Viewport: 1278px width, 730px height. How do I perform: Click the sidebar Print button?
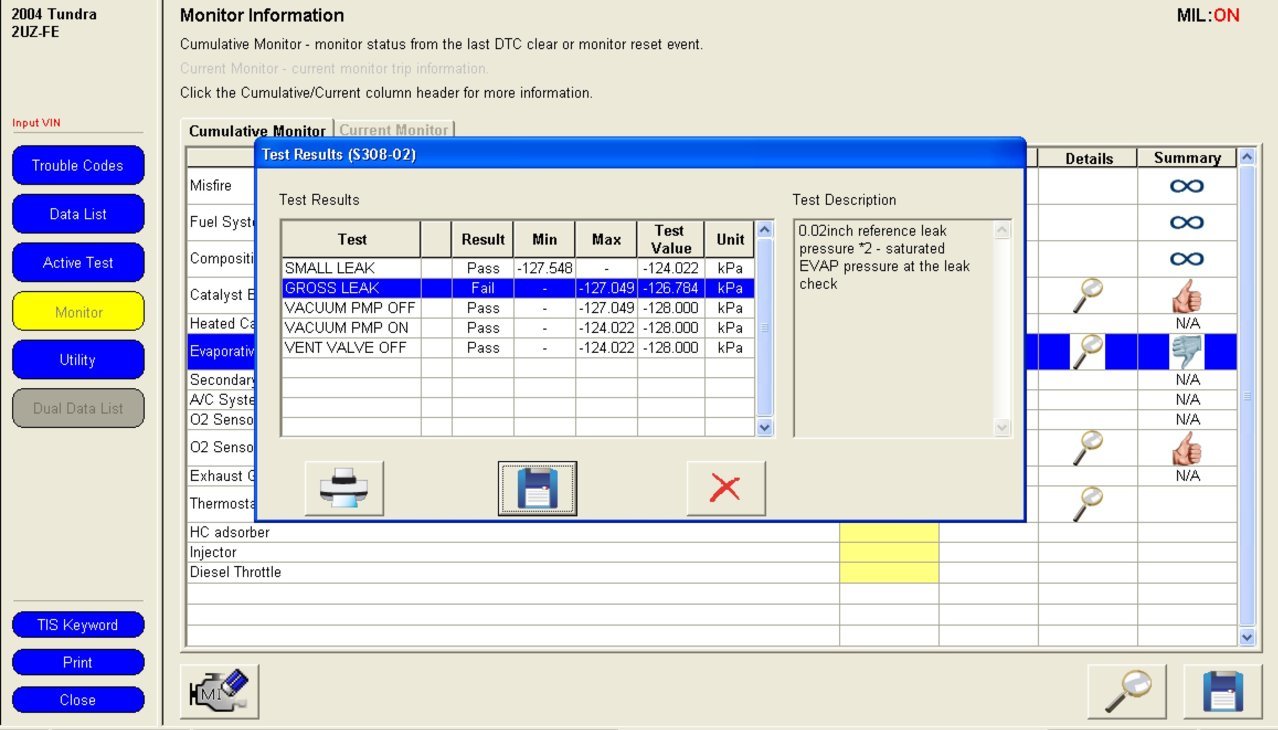[x=78, y=662]
